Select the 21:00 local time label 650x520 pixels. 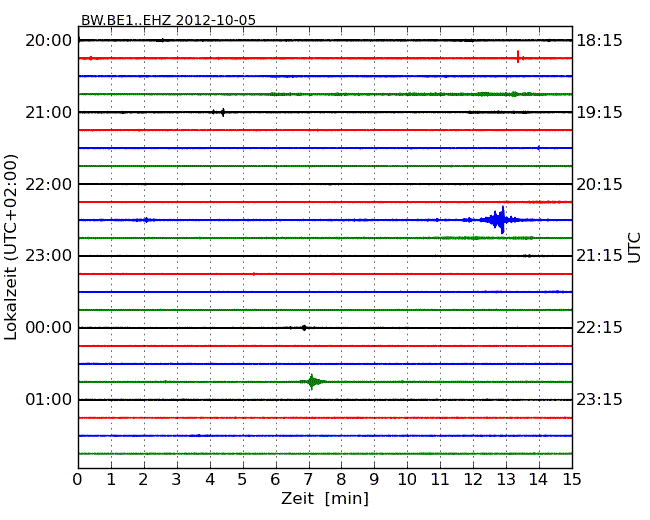coord(49,112)
